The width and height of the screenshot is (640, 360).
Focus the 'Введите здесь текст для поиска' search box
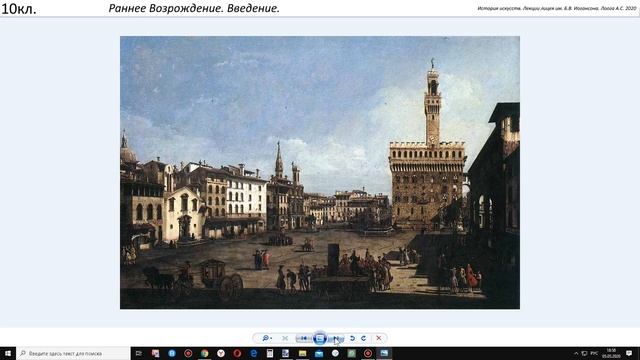[73, 353]
